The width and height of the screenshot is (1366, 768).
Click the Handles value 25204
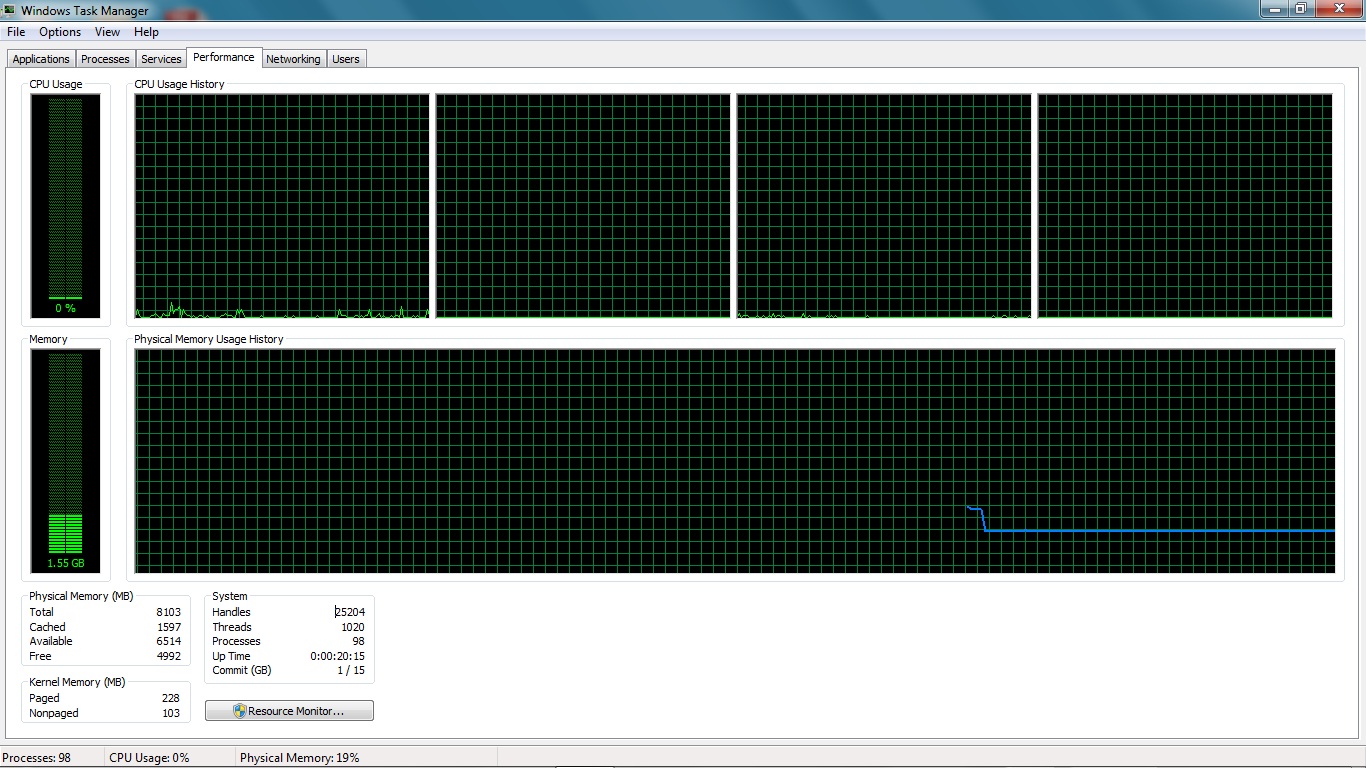(x=350, y=612)
